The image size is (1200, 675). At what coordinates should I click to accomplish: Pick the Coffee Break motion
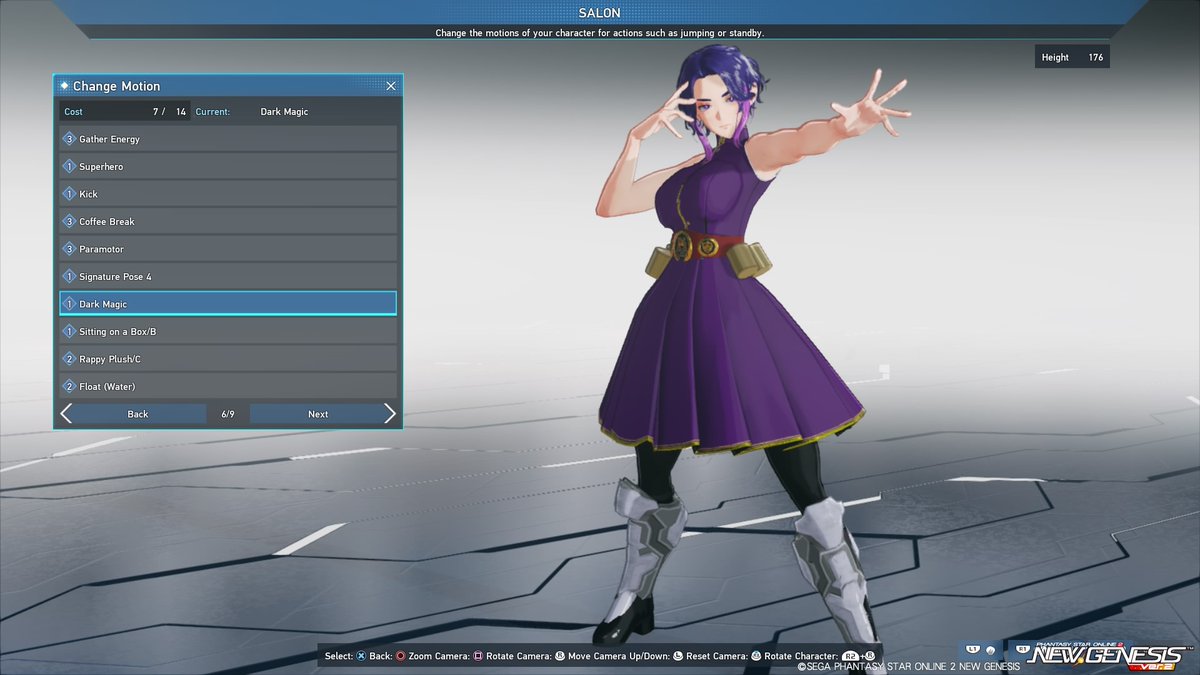[228, 221]
